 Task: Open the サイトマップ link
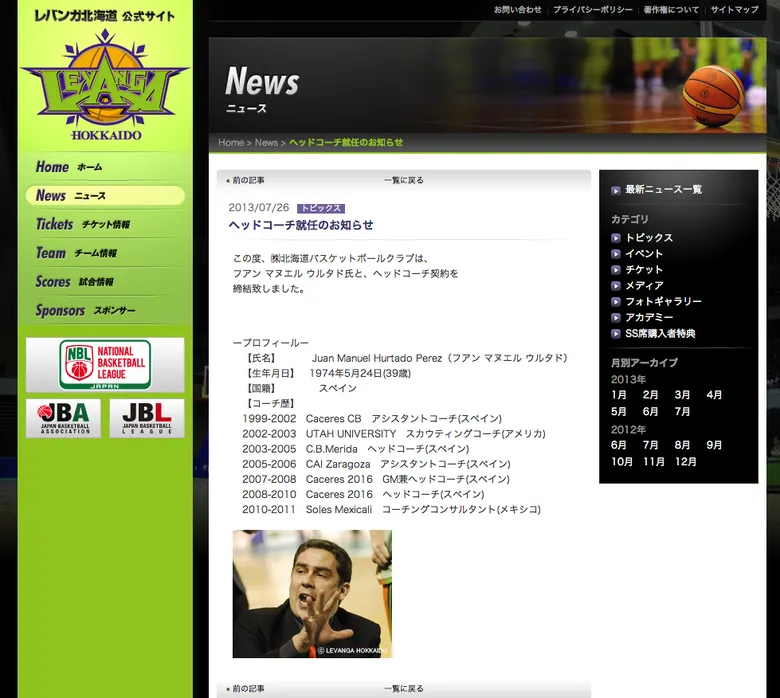point(734,10)
